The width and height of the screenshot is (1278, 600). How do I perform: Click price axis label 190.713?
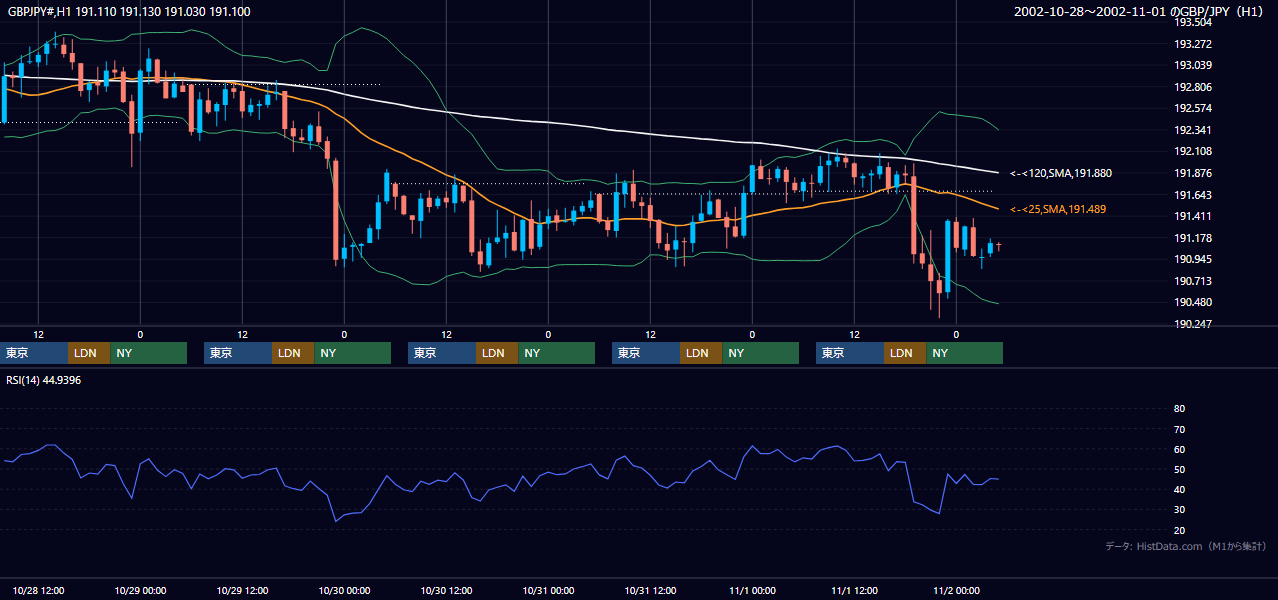[x=1193, y=281]
